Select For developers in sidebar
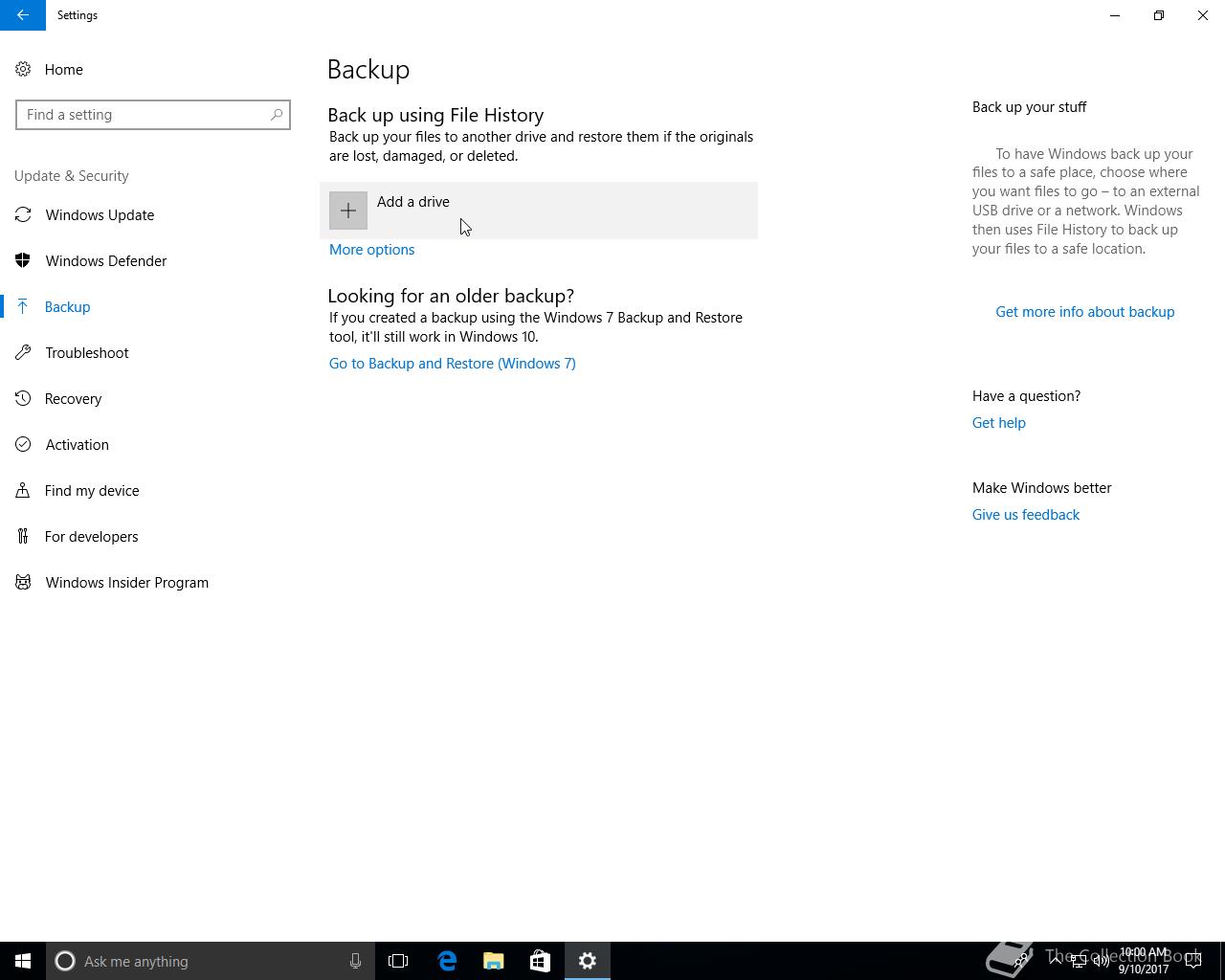The width and height of the screenshot is (1225, 980). [x=153, y=537]
